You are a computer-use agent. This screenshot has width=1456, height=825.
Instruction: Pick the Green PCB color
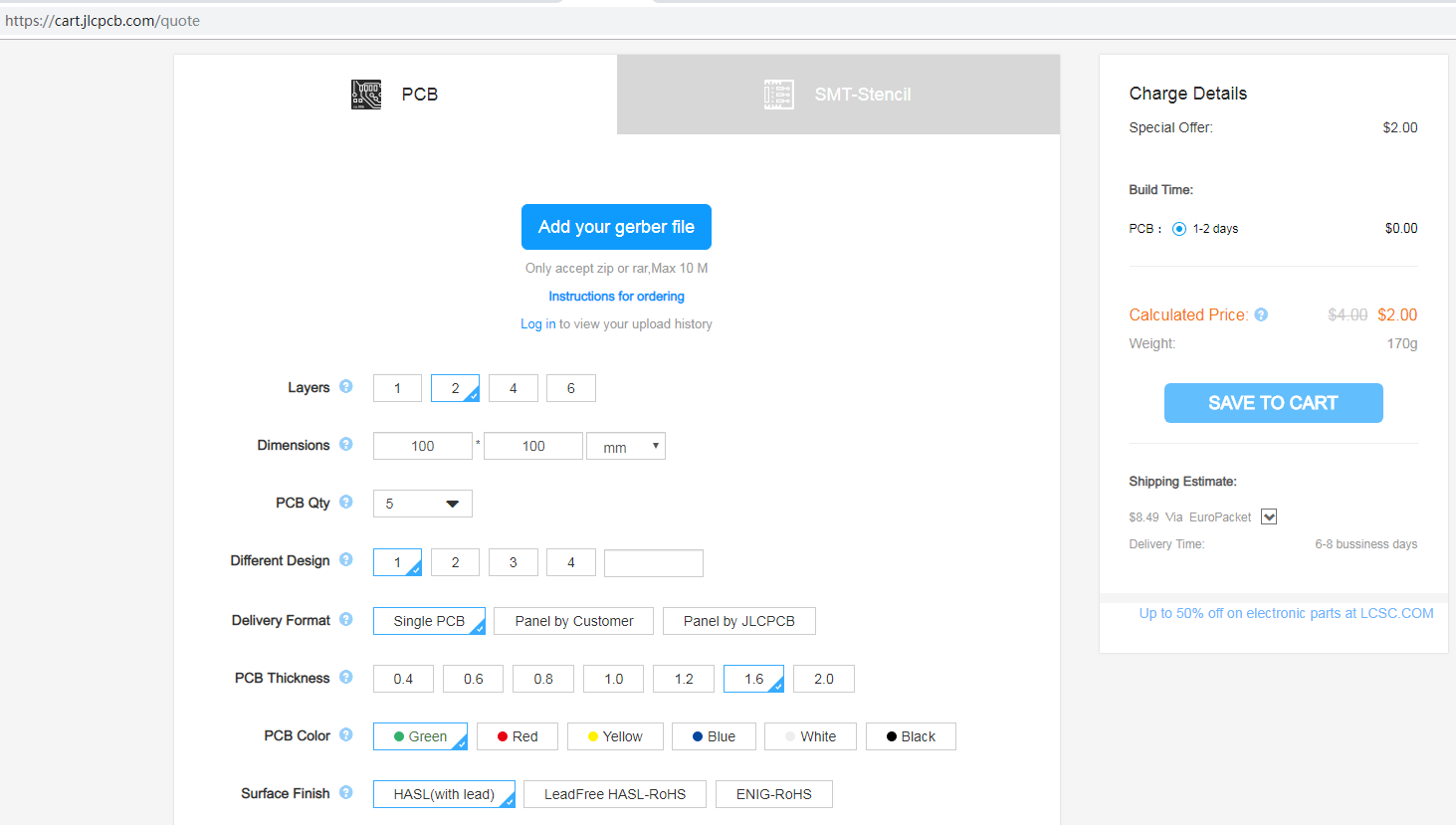420,736
